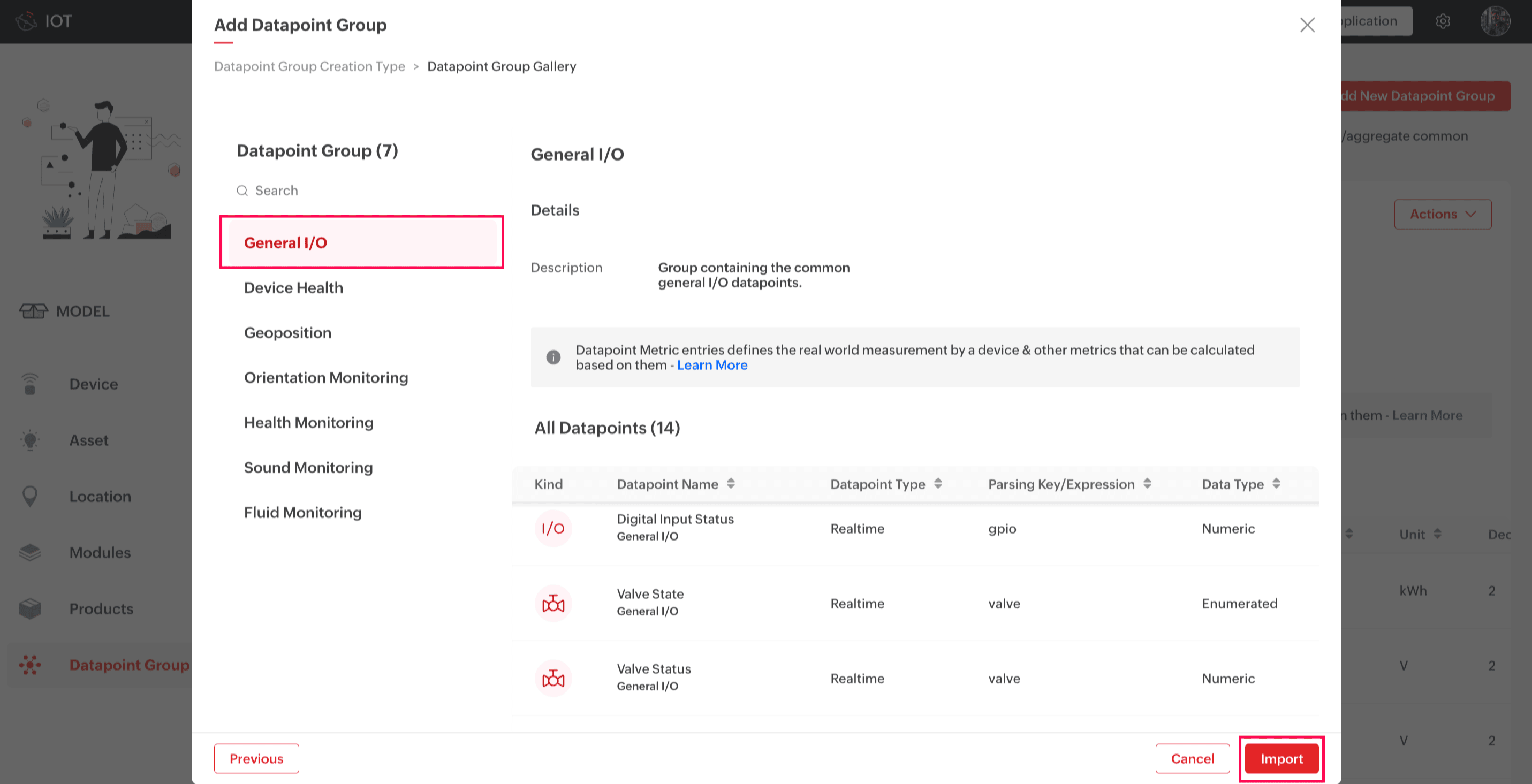The width and height of the screenshot is (1532, 784).
Task: Click the user profile avatar
Action: point(1495,21)
